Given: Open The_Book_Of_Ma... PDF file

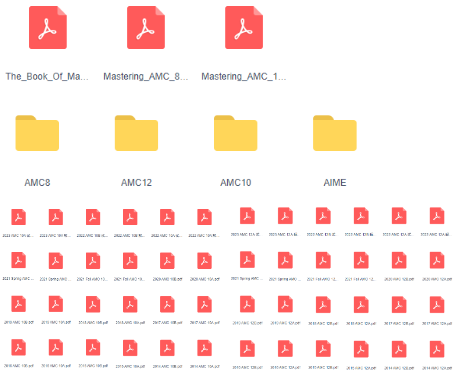Looking at the screenshot, I should (48, 28).
